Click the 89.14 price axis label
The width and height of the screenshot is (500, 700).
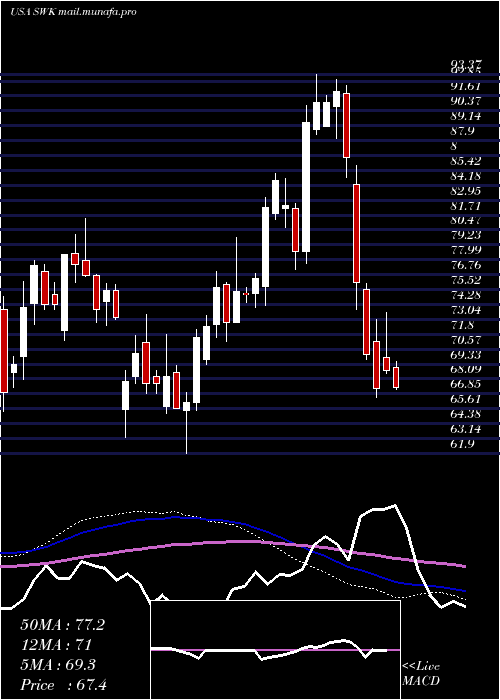(x=466, y=116)
